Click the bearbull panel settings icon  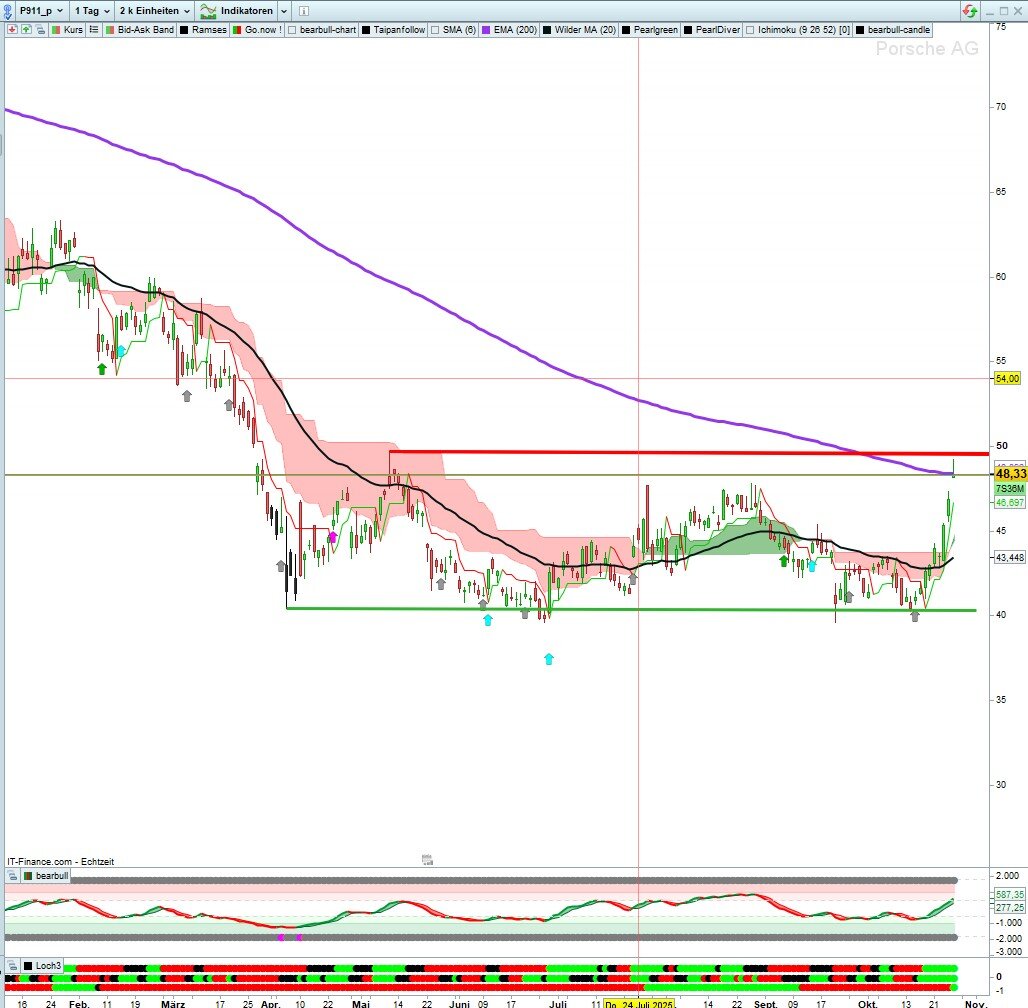pyautogui.click(x=12, y=876)
